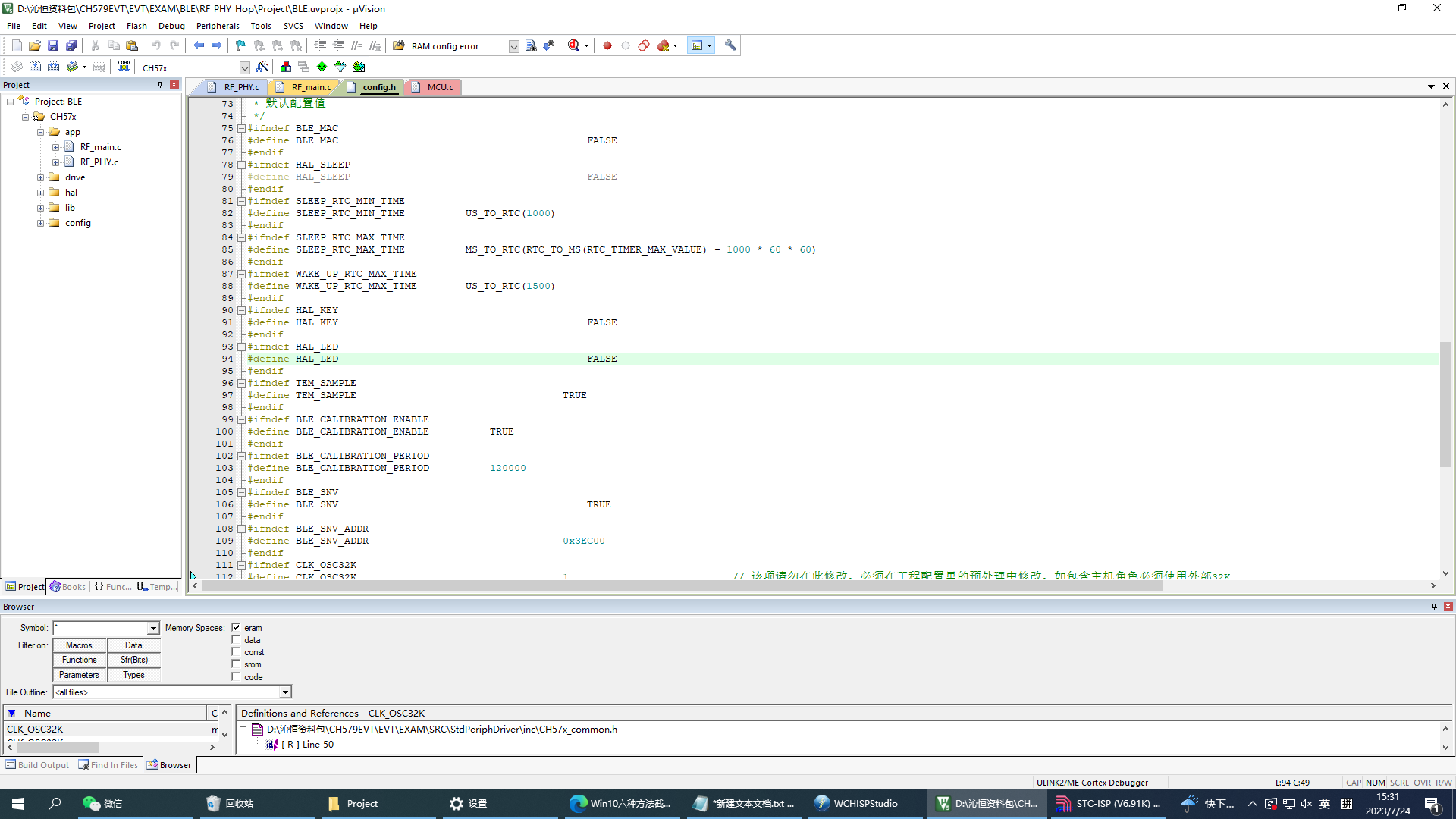
Task: Kill all breakpoints icon
Action: click(664, 45)
